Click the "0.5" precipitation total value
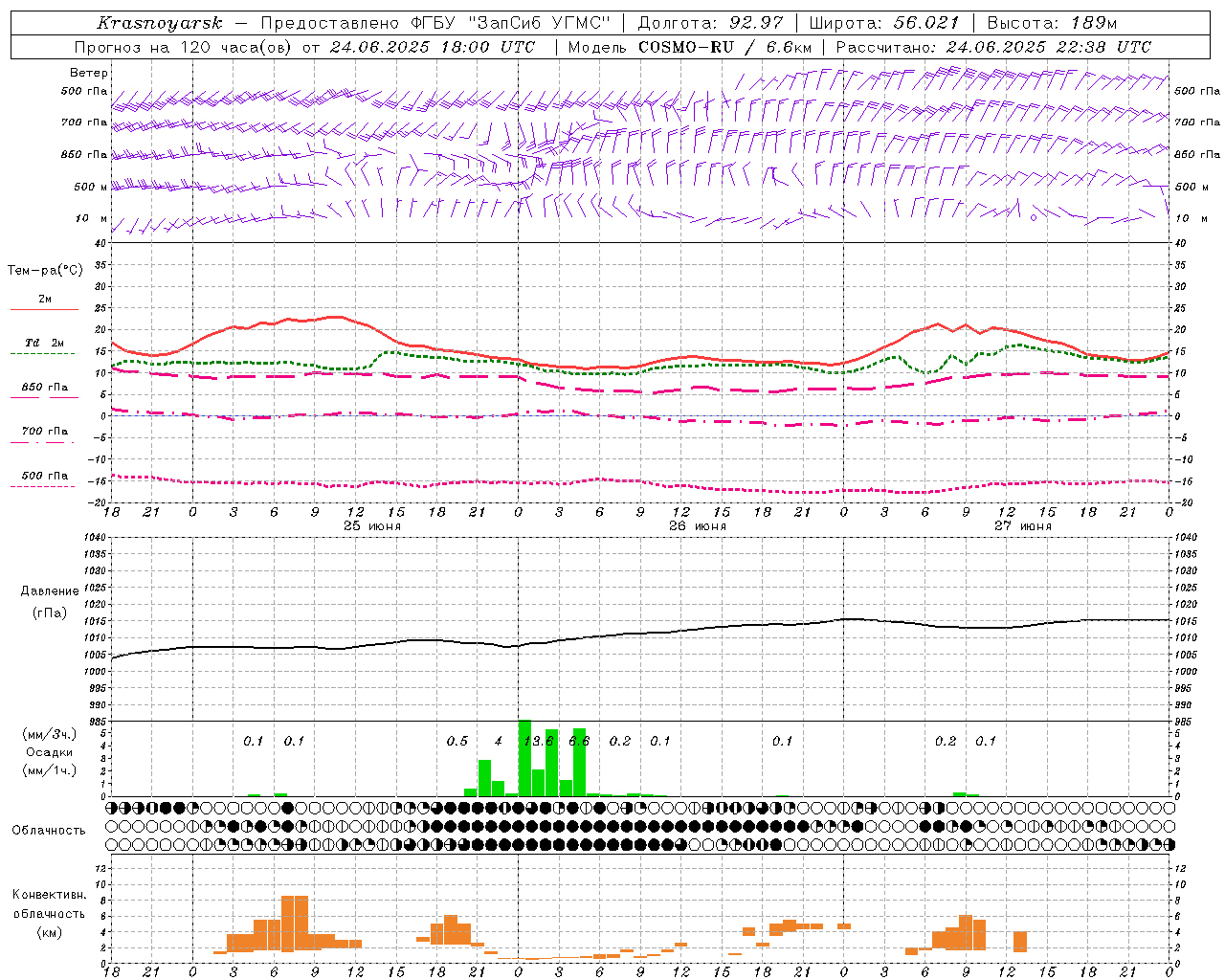Image resolution: width=1225 pixels, height=980 pixels. (x=457, y=742)
